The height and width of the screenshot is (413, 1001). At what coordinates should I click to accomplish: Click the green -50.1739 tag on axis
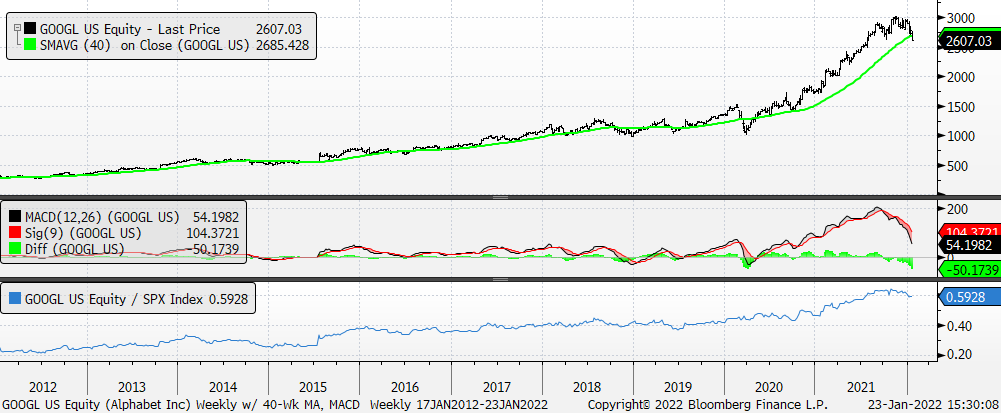968,270
